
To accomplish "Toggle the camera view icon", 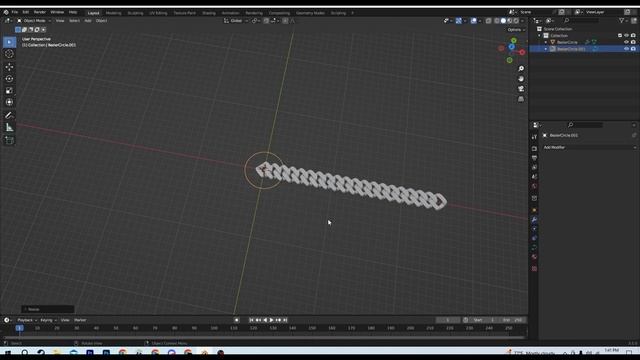I will (521, 89).
